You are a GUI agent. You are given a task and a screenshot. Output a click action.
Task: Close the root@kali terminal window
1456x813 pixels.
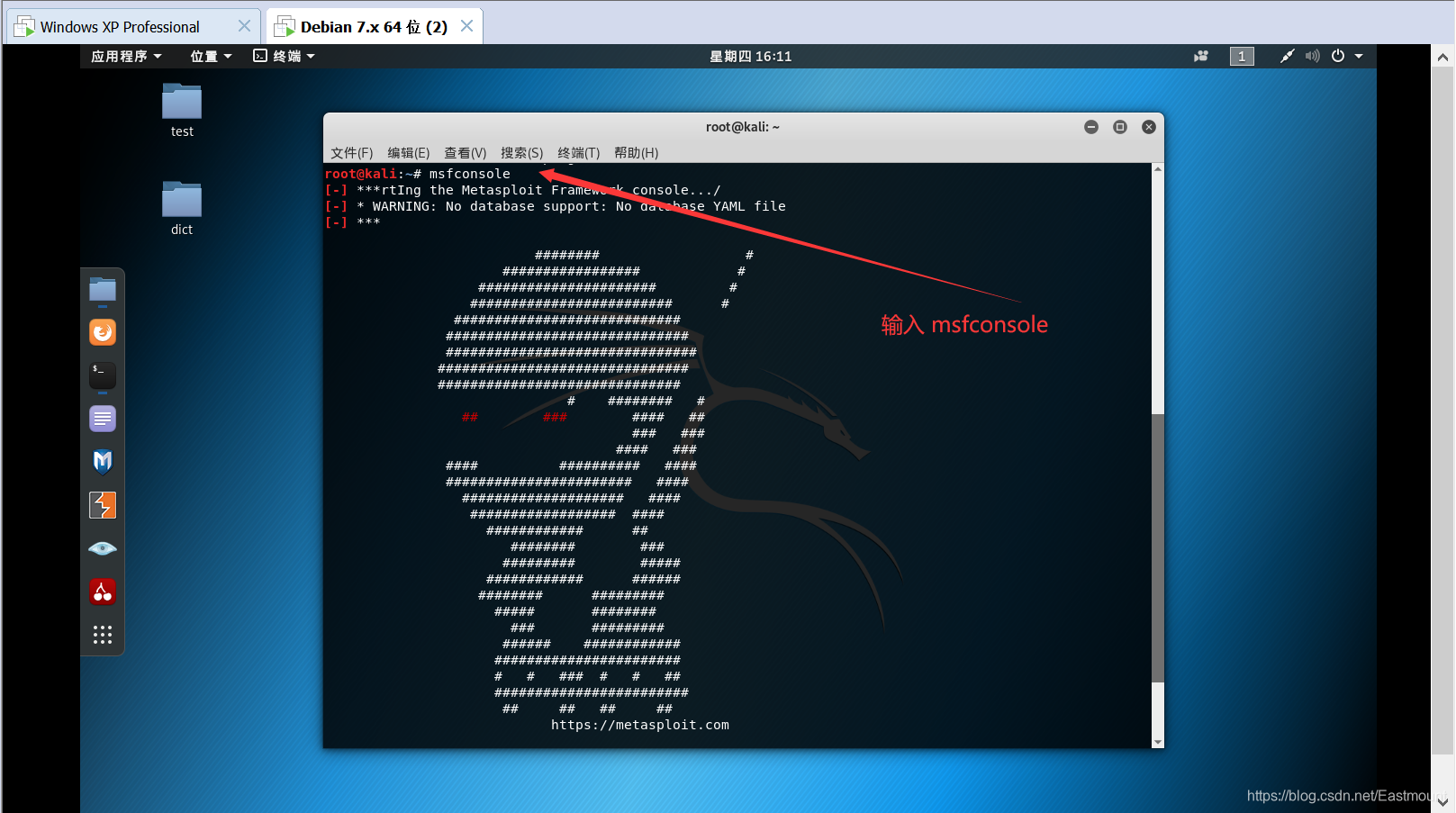point(1149,127)
